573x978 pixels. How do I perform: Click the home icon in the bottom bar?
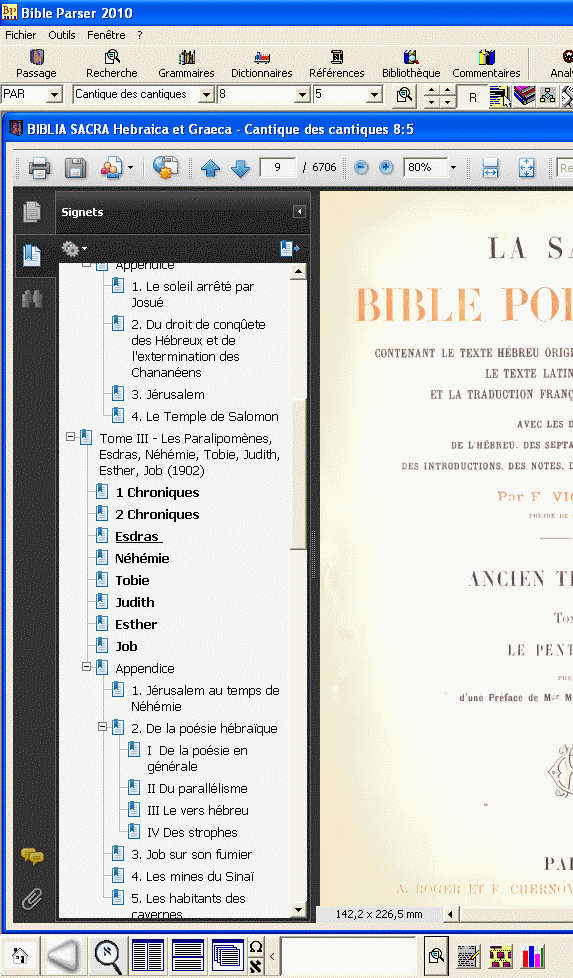[20, 955]
